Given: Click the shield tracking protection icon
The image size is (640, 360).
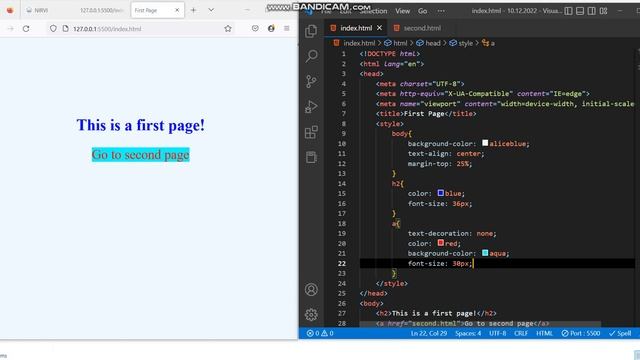Looking at the screenshot, I should pos(53,29).
